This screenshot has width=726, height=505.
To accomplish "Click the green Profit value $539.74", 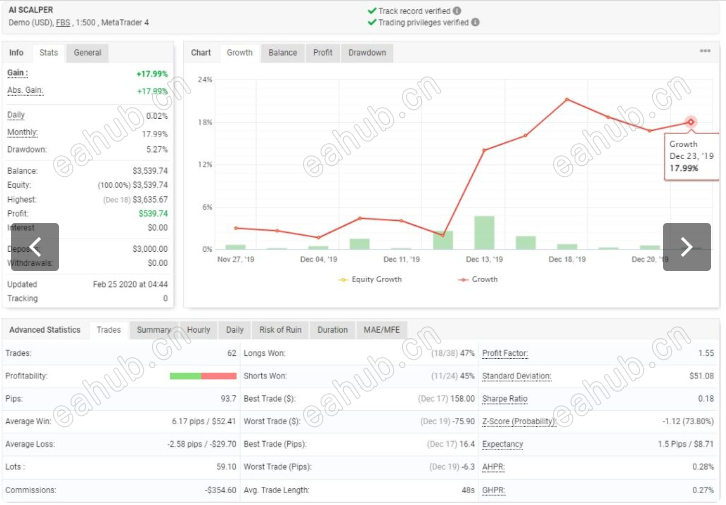I will click(153, 213).
